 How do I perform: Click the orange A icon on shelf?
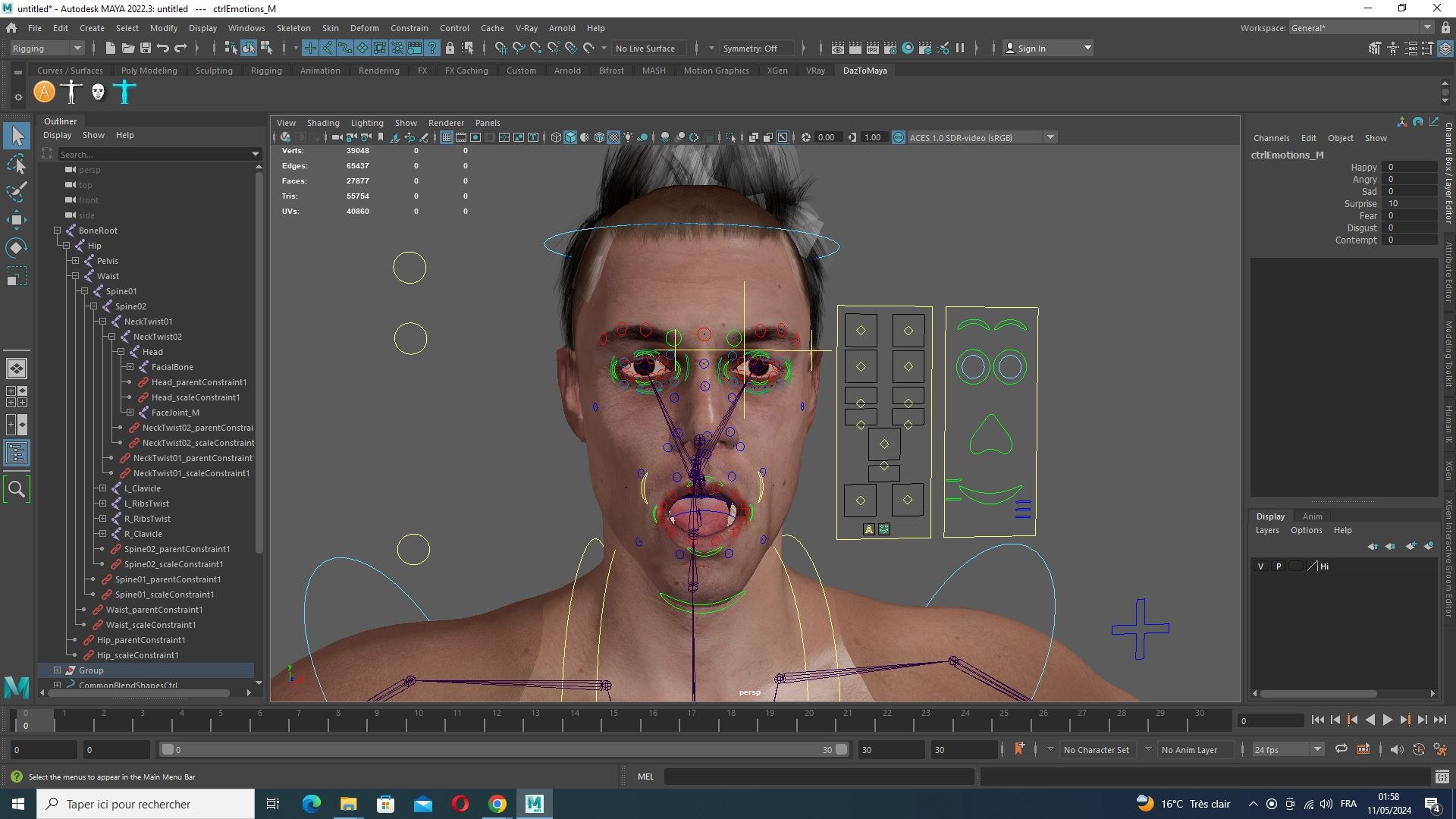point(45,93)
